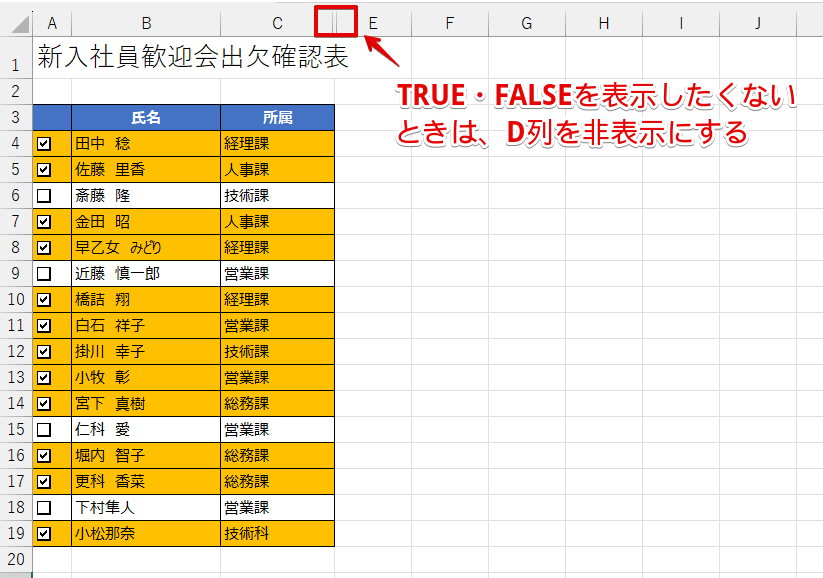
Task: Click the 所属 table header cell
Action: [x=277, y=117]
